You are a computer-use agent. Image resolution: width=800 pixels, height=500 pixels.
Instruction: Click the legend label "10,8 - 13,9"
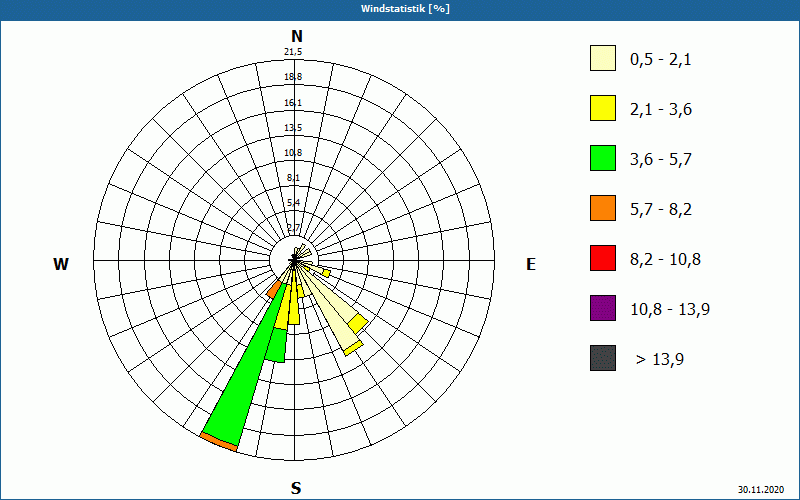tap(670, 310)
